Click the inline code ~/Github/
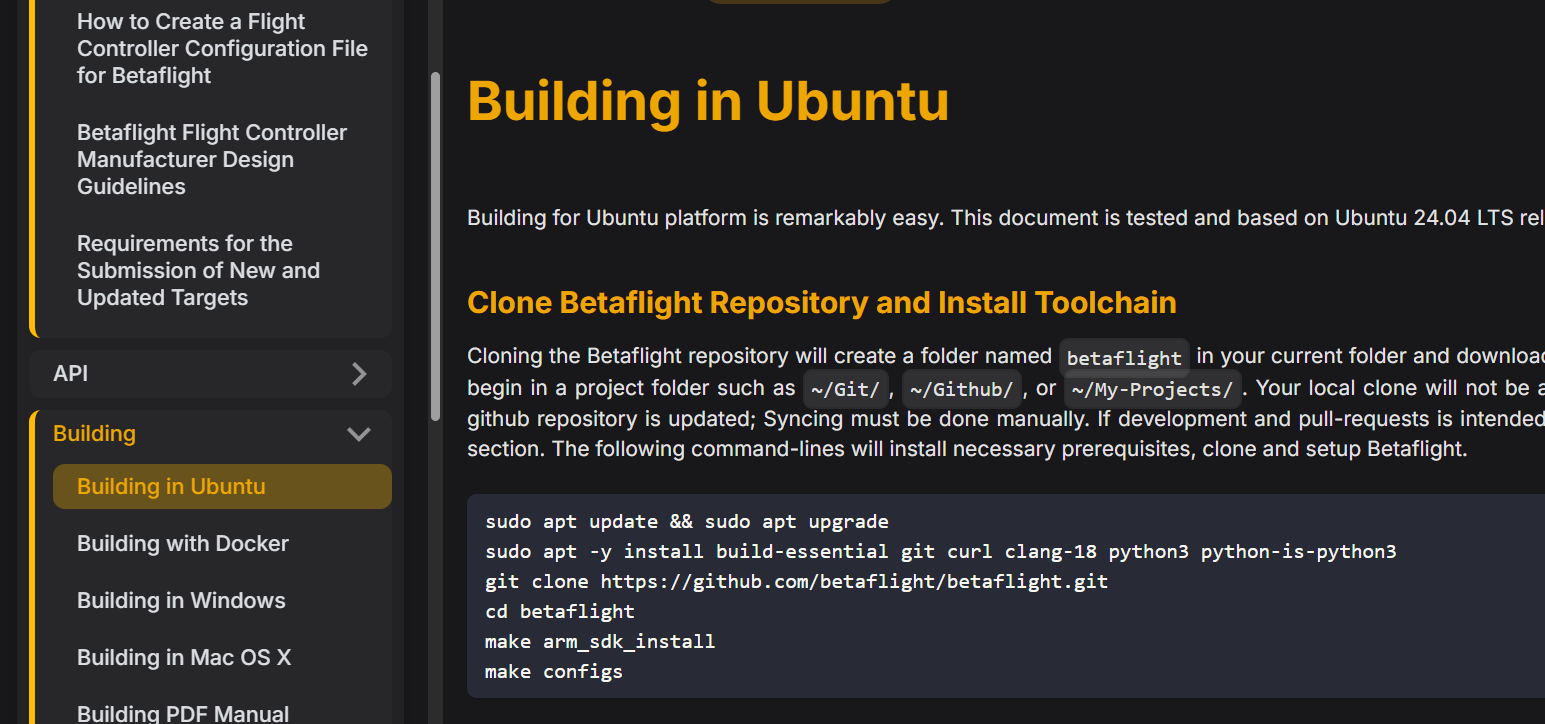 [x=962, y=389]
